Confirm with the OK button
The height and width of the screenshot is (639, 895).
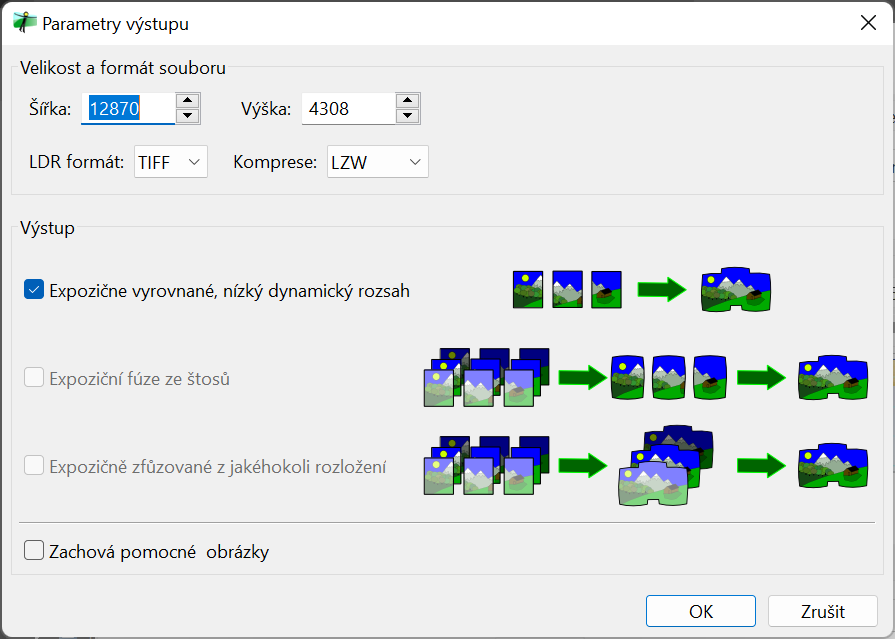[x=700, y=611]
